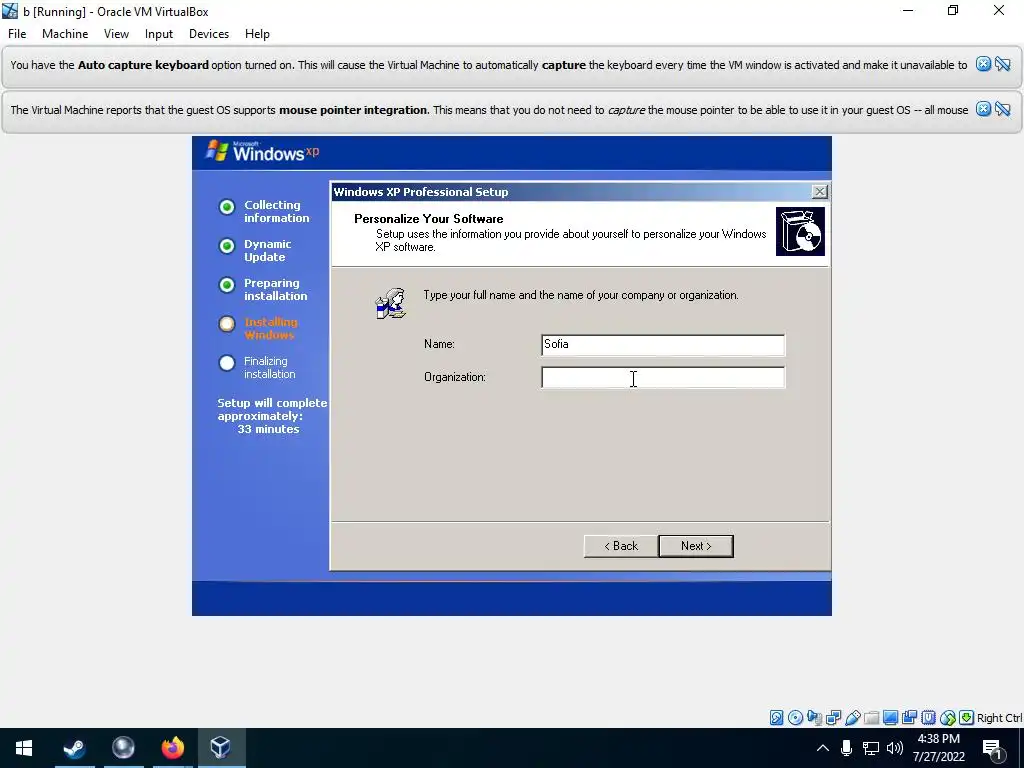Image resolution: width=1024 pixels, height=768 pixels.
Task: Click the VirtualBox window title bar icon
Action: click(10, 11)
